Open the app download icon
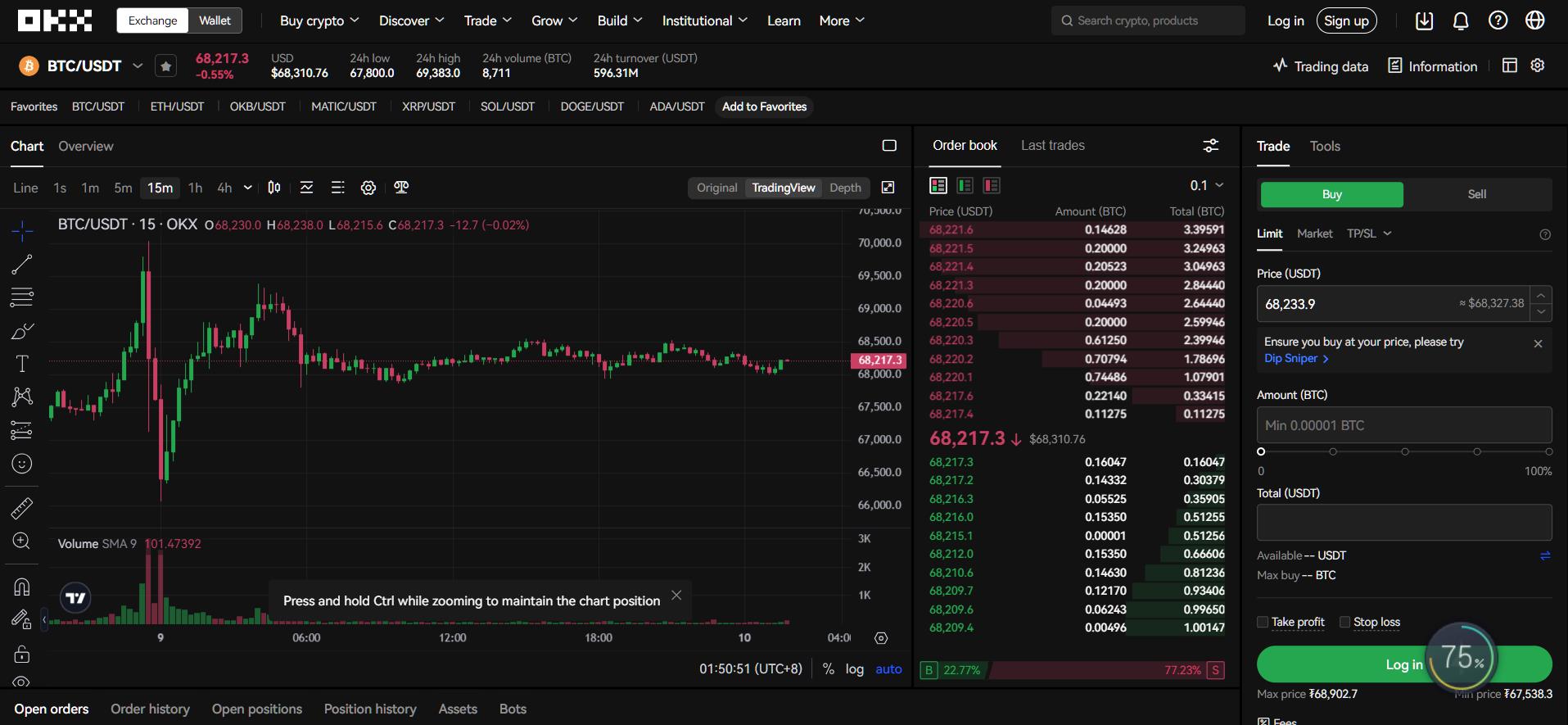This screenshot has height=725, width=1568. [1425, 21]
